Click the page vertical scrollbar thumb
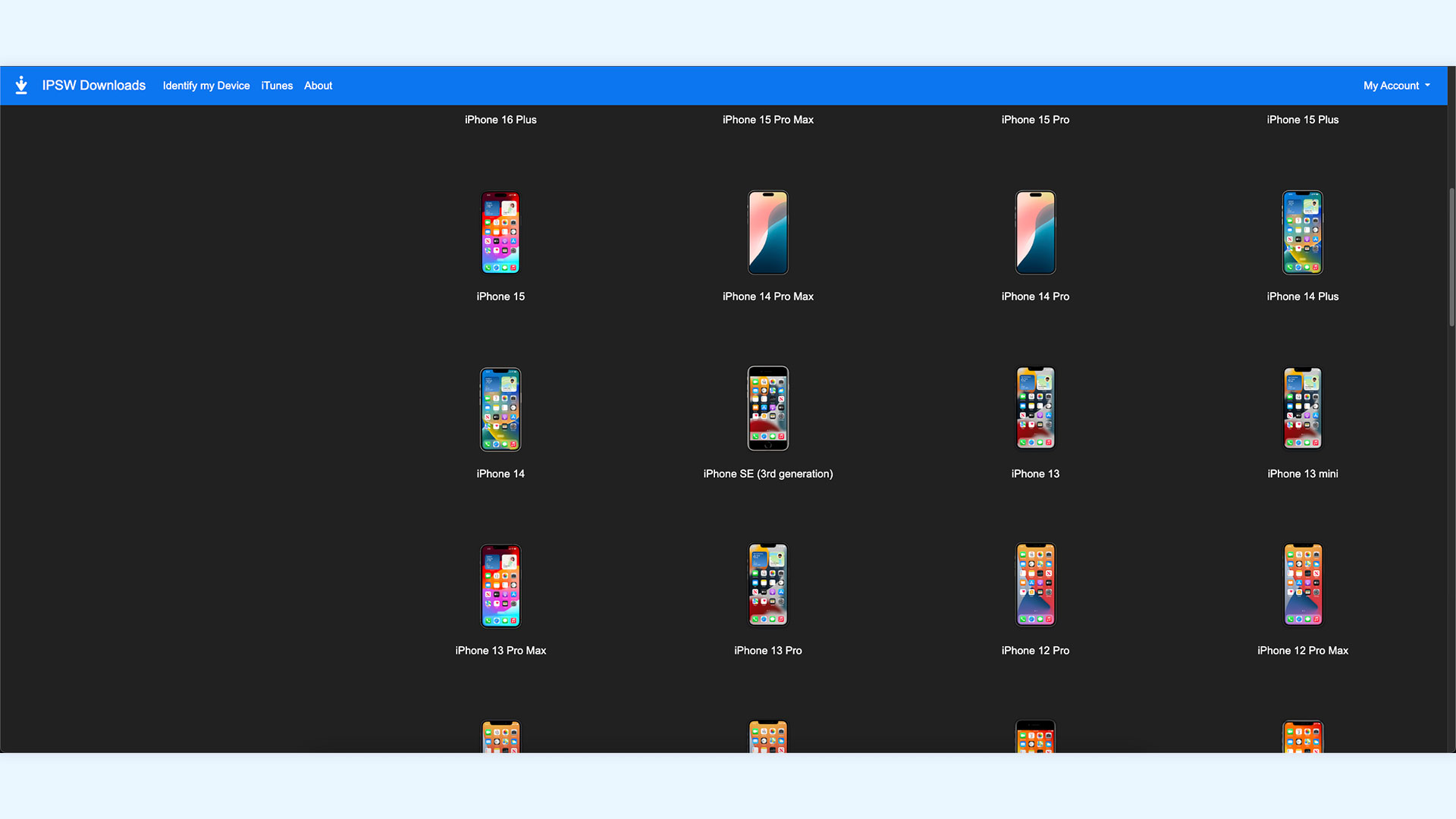Image resolution: width=1456 pixels, height=819 pixels. click(1451, 258)
